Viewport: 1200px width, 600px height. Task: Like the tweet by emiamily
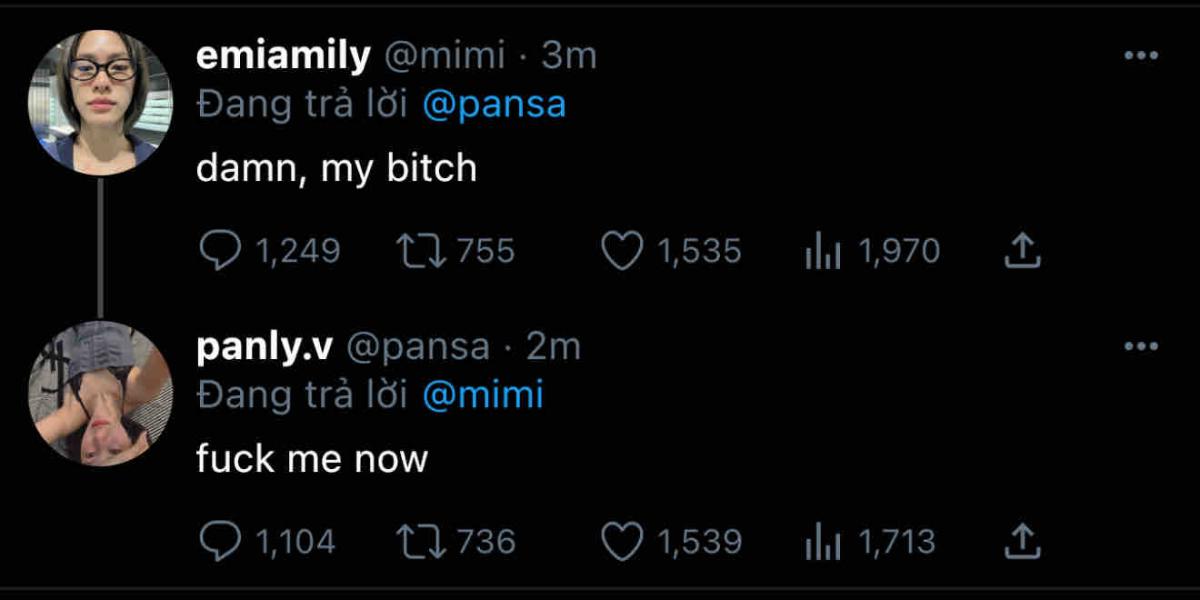click(x=622, y=251)
